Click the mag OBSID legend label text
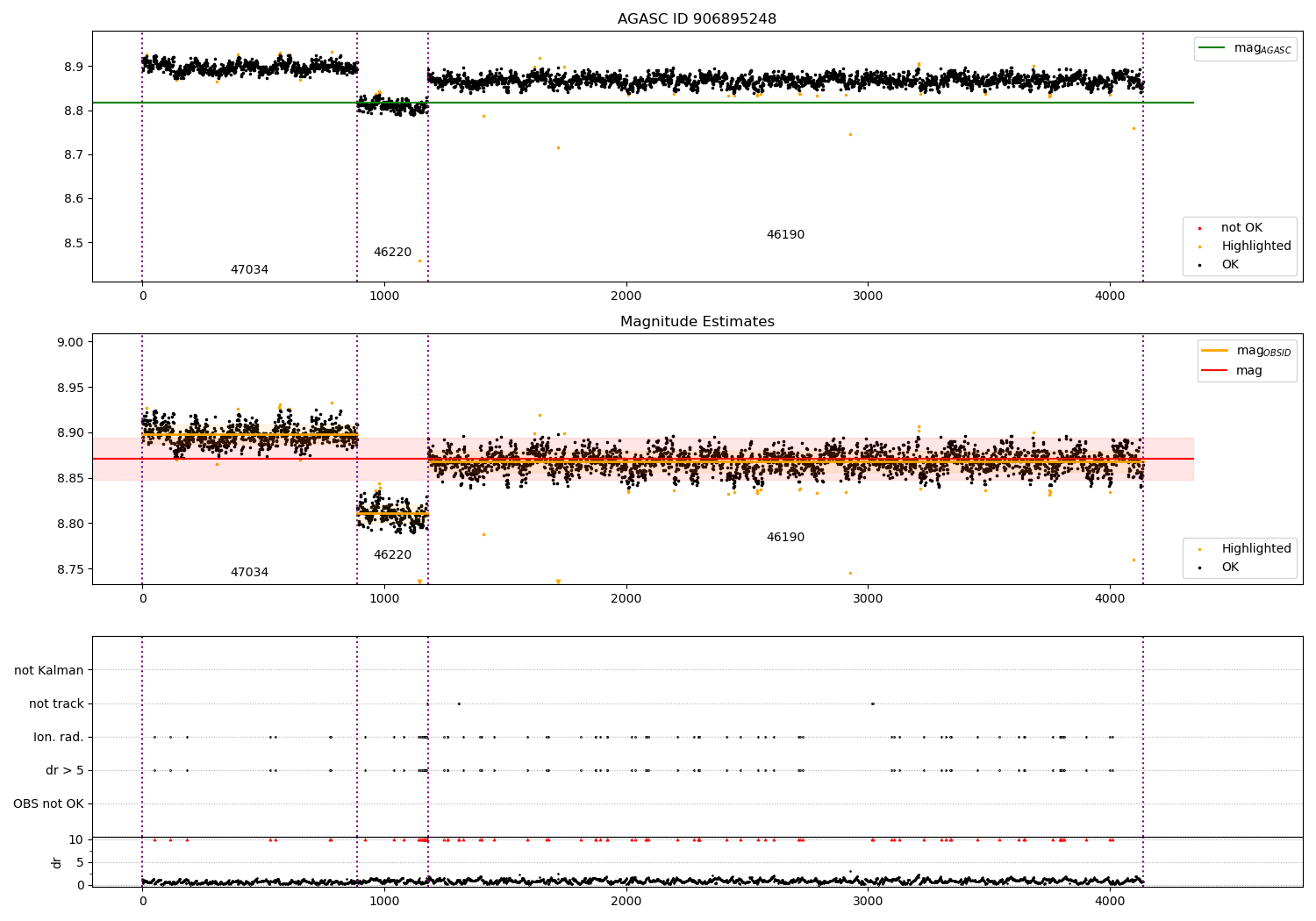Image resolution: width=1316 pixels, height=921 pixels. click(1263, 351)
